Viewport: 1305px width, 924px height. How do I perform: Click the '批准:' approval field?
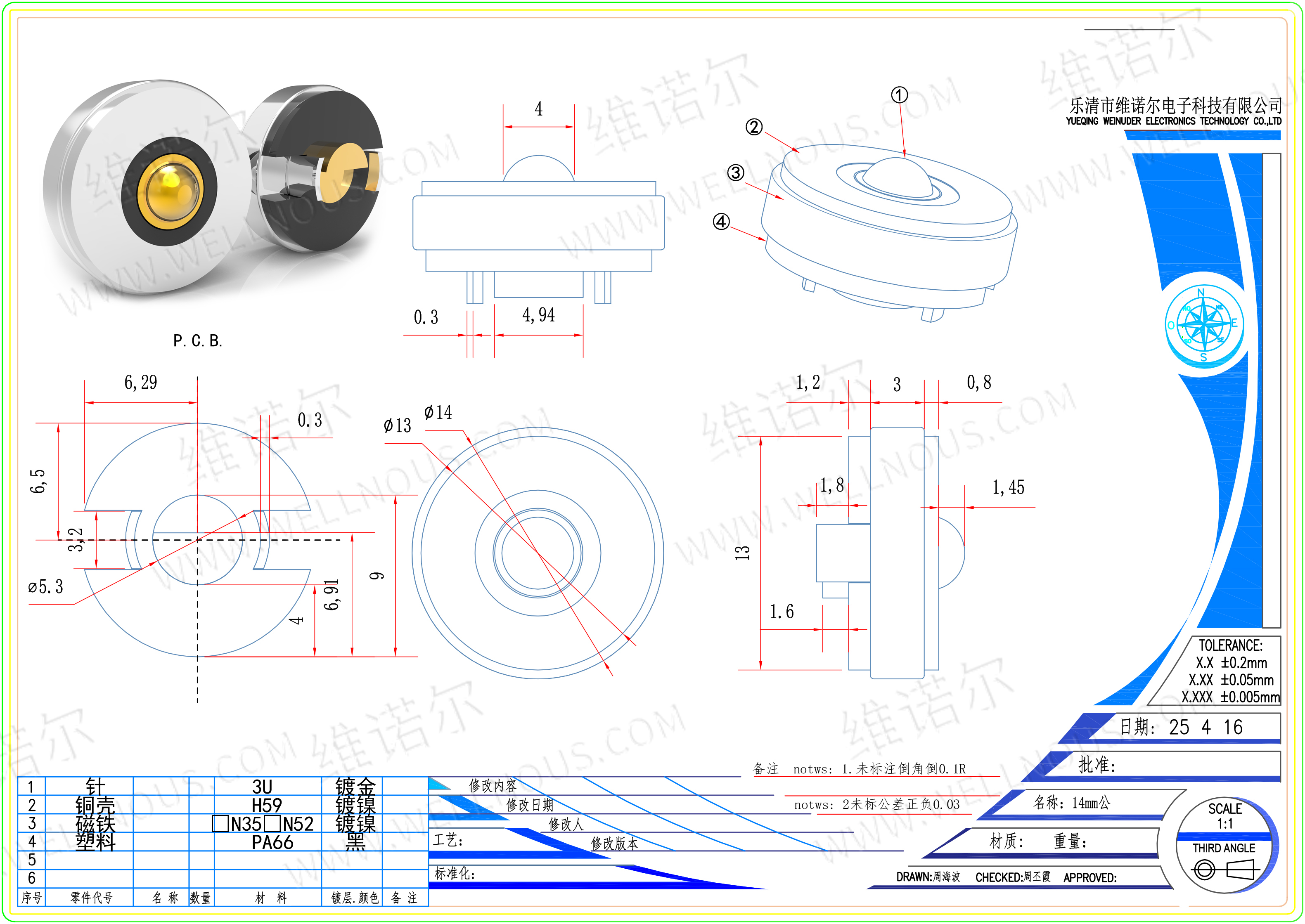tap(1097, 765)
